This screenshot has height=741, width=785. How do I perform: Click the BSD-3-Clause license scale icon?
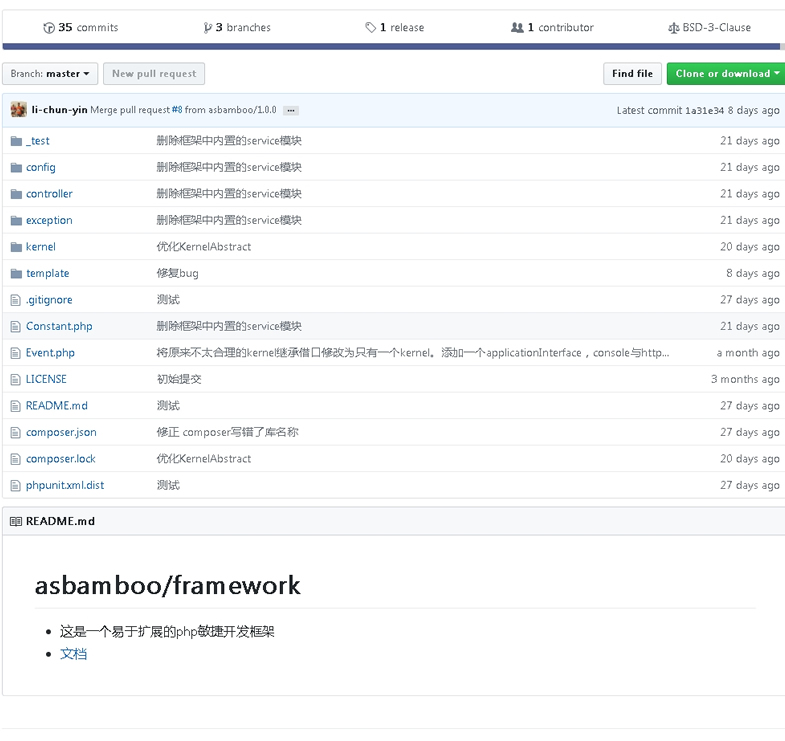click(673, 28)
